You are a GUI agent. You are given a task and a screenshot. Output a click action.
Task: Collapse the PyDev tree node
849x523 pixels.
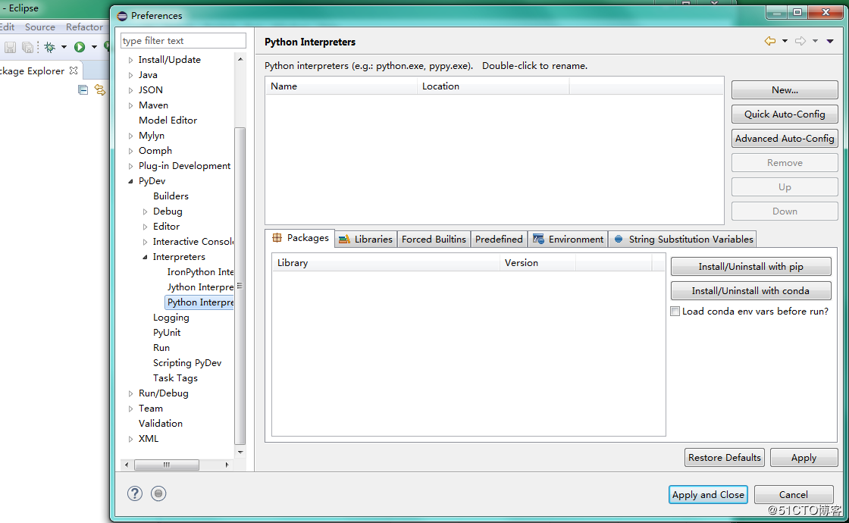tap(130, 181)
